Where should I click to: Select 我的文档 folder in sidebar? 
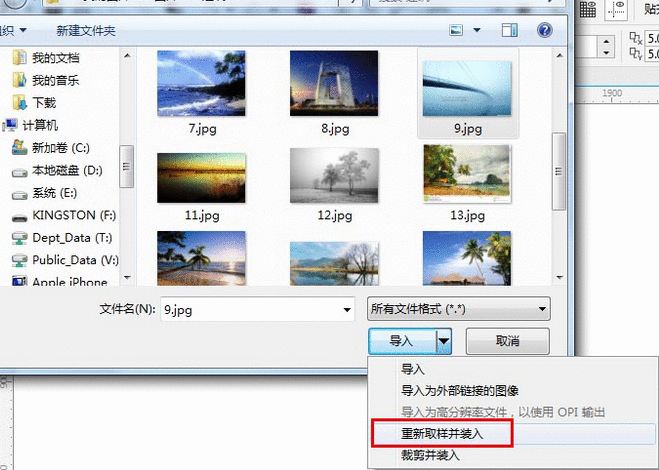click(x=55, y=58)
